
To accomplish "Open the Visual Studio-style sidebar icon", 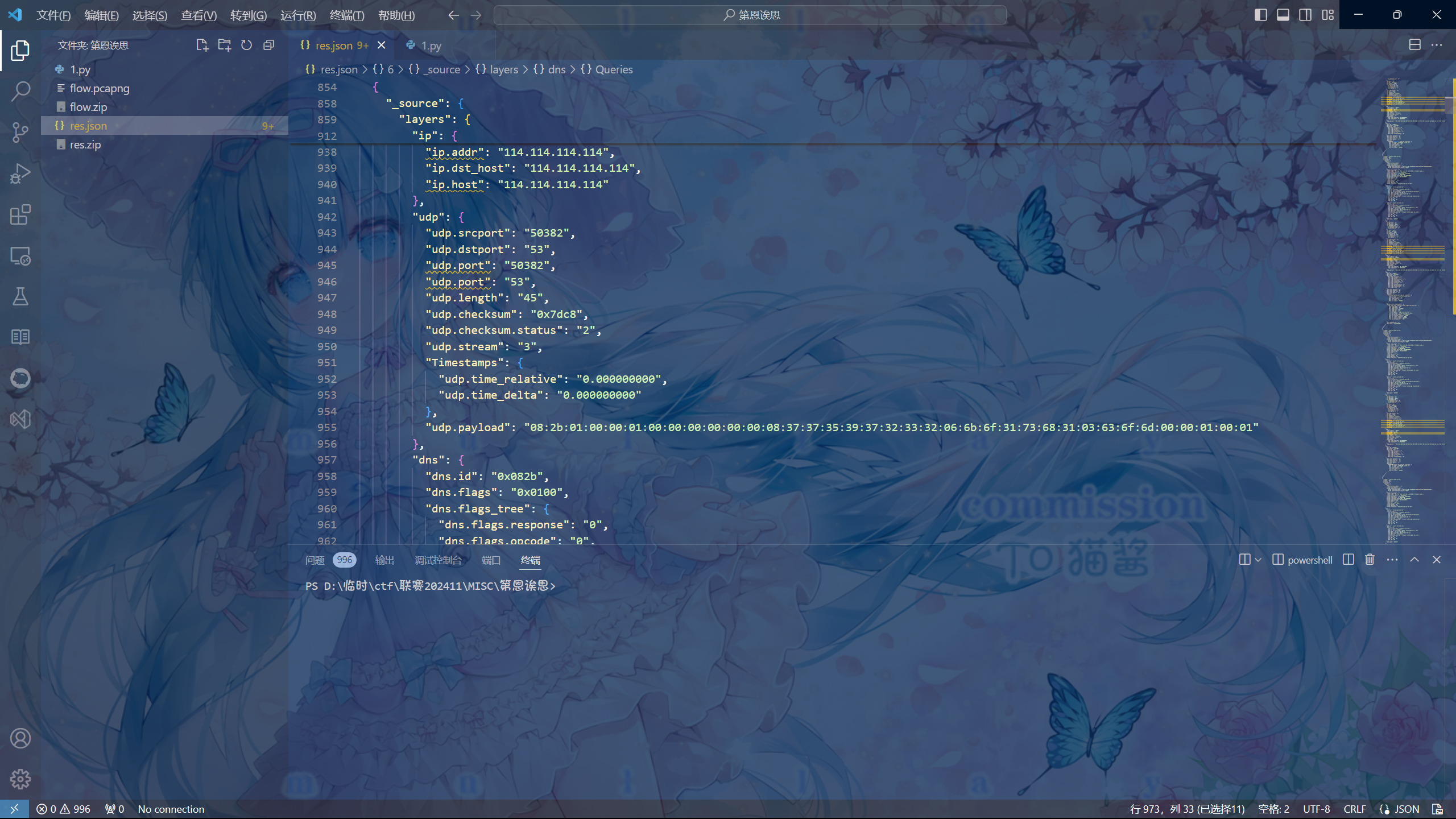I will (20, 419).
